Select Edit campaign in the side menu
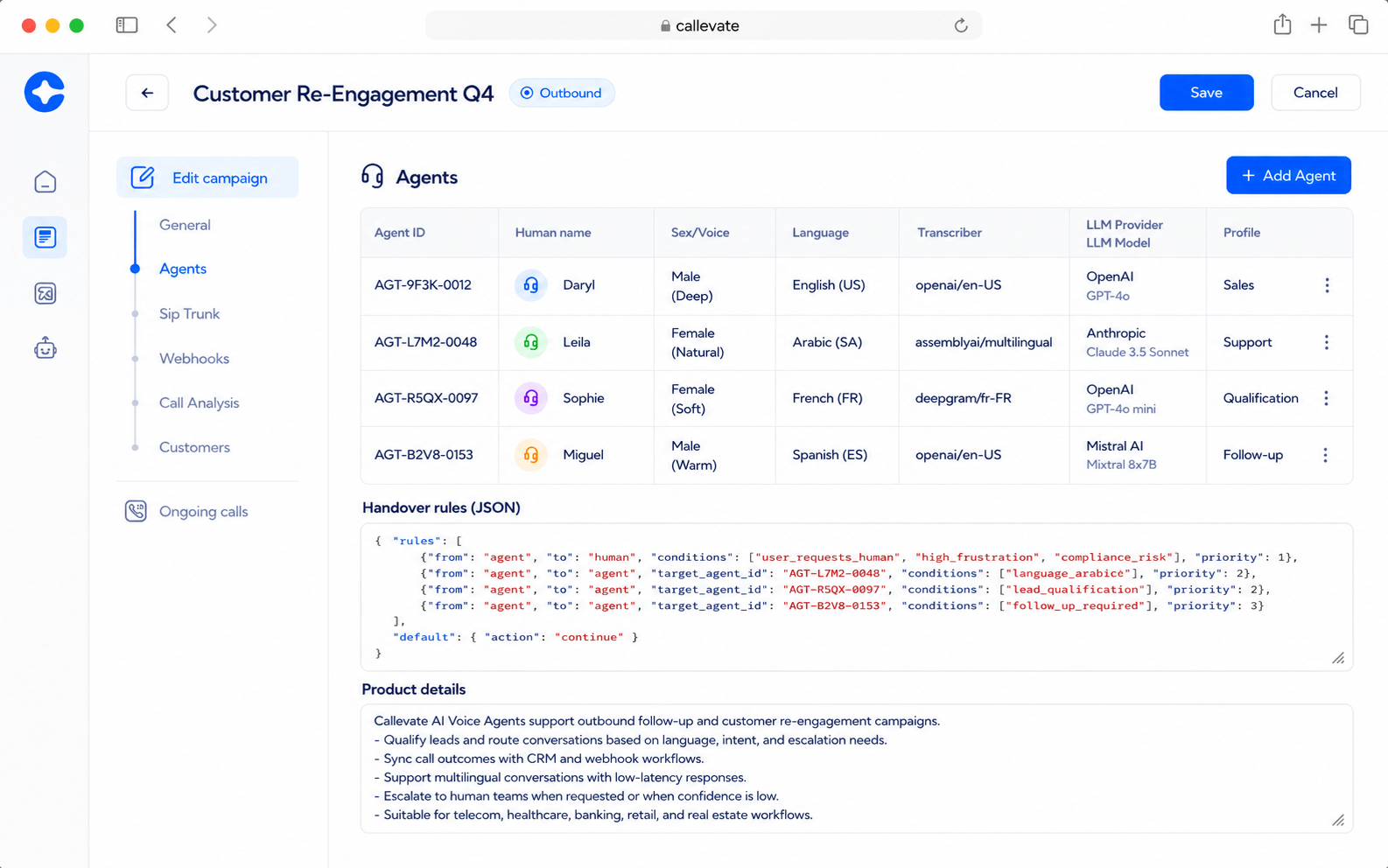Viewport: 1388px width, 868px height. pyautogui.click(x=207, y=178)
